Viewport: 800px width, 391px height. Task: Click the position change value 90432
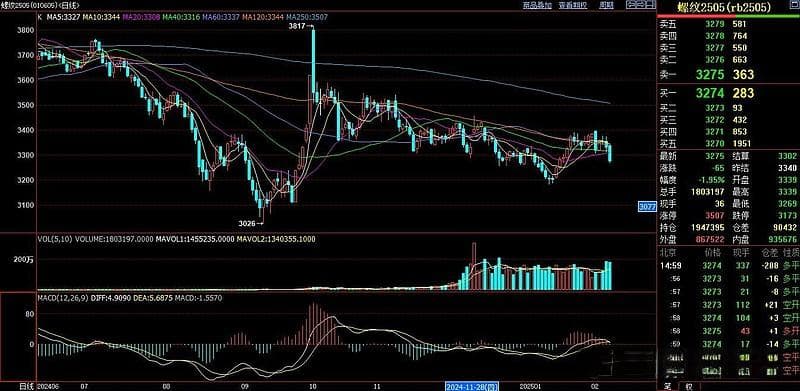tap(784, 227)
